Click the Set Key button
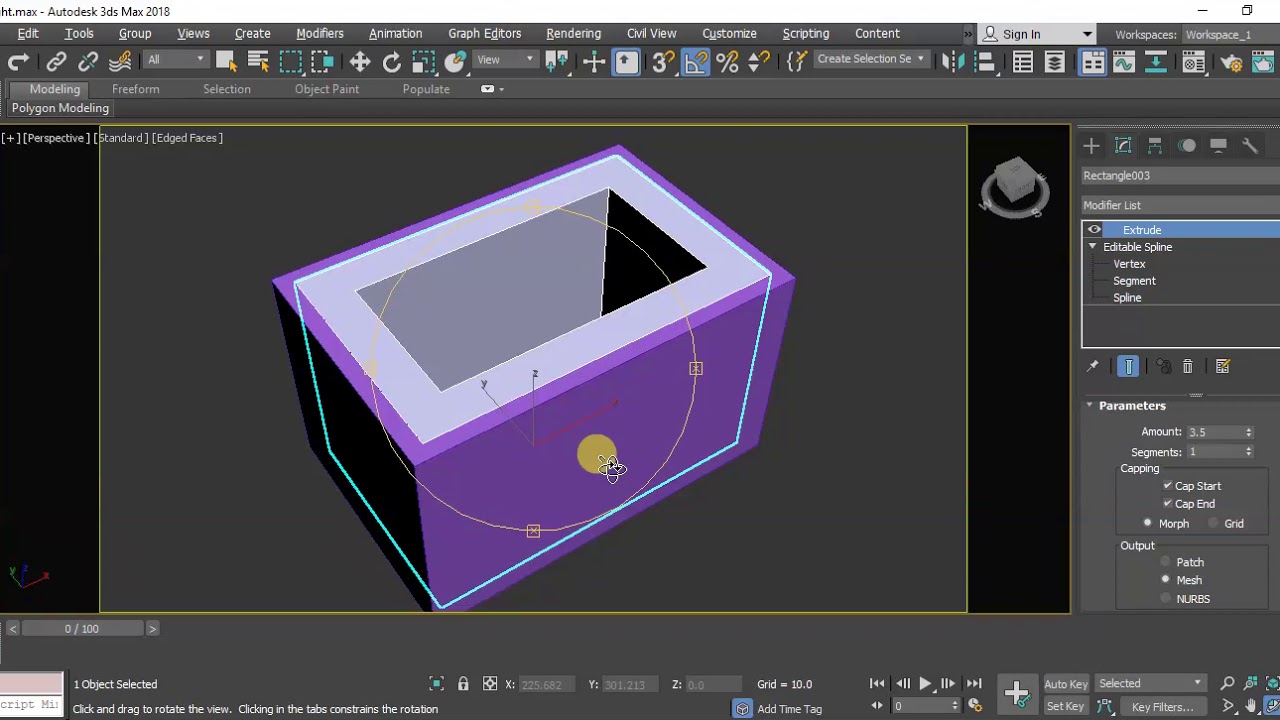Screen dimensions: 1280x720 click(1066, 707)
